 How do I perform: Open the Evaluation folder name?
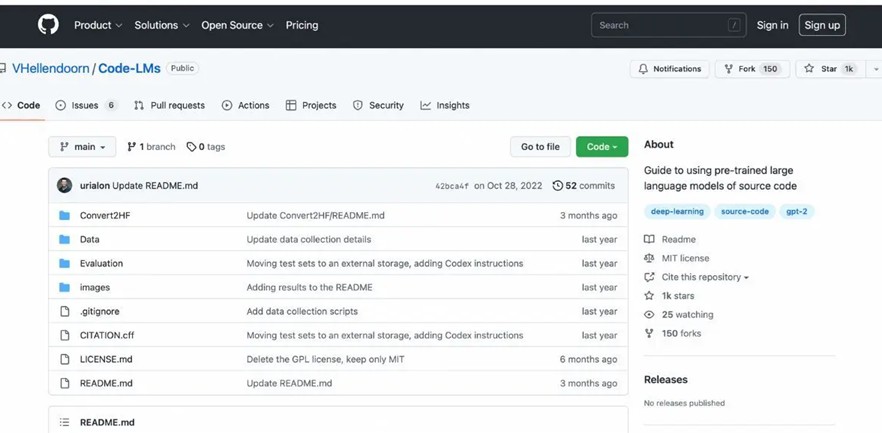(101, 263)
